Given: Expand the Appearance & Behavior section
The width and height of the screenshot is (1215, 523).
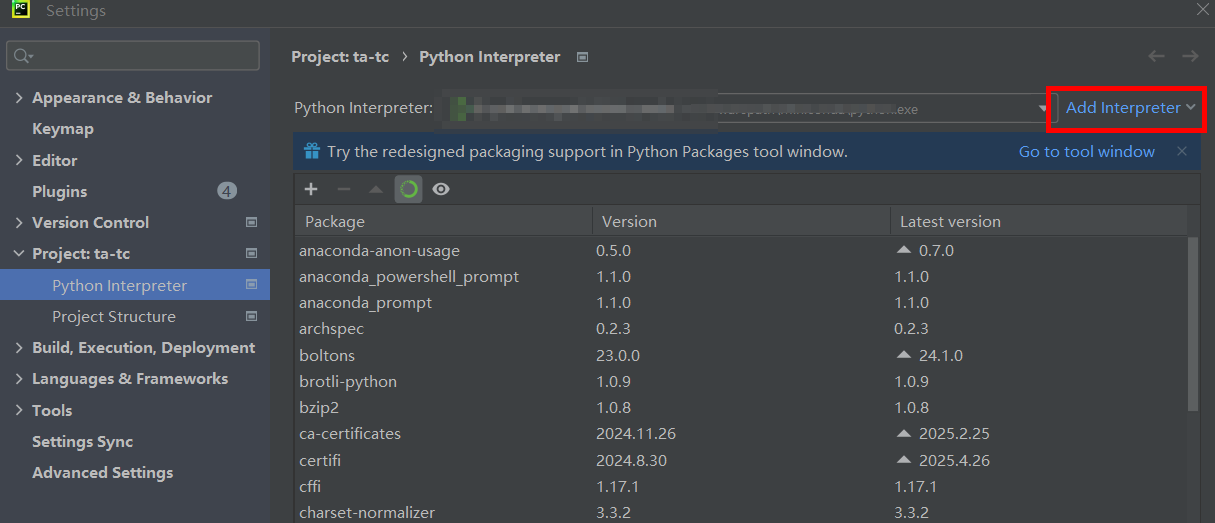Looking at the screenshot, I should tap(19, 98).
